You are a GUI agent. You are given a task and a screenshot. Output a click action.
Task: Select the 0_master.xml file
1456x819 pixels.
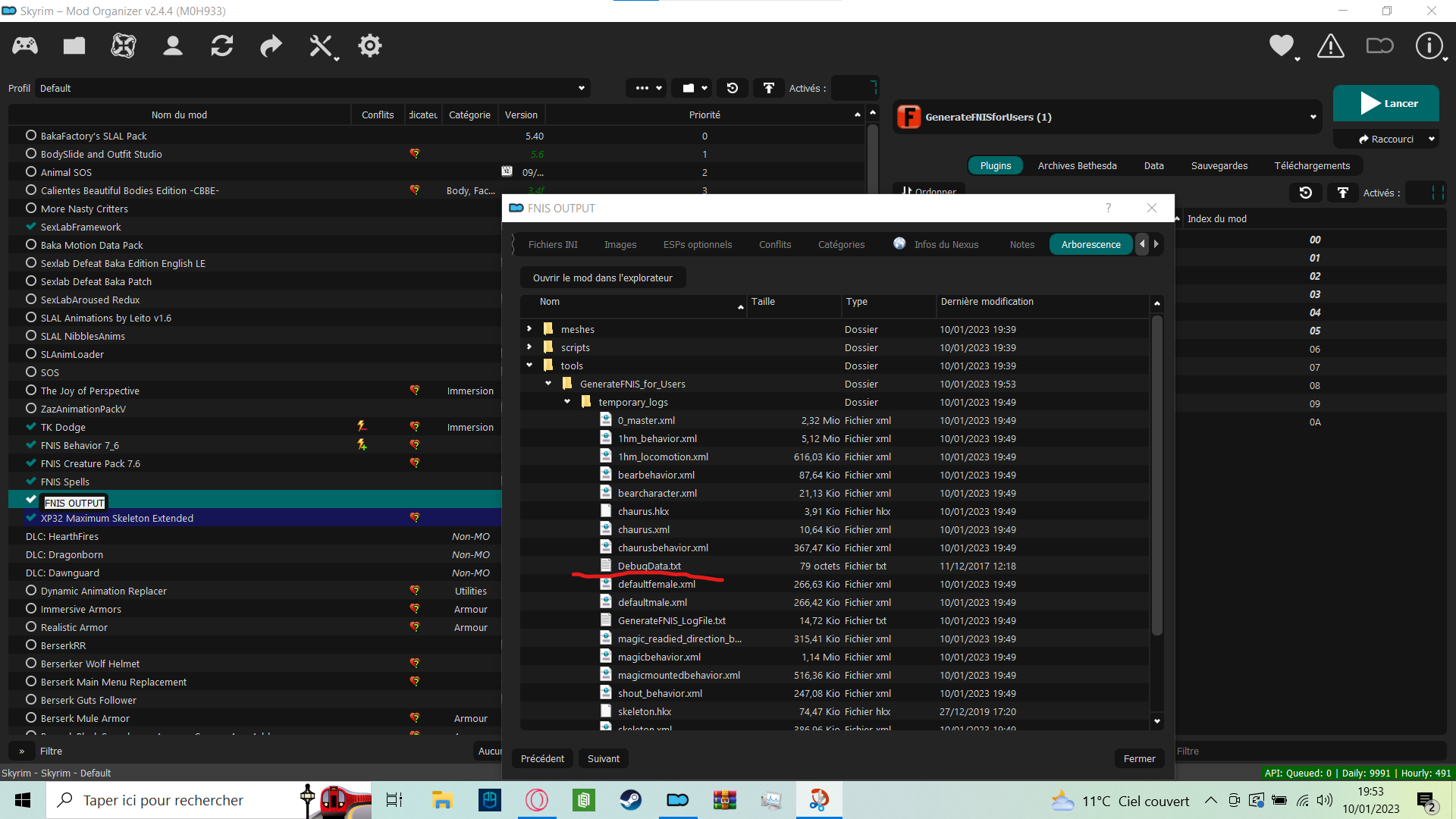click(646, 420)
